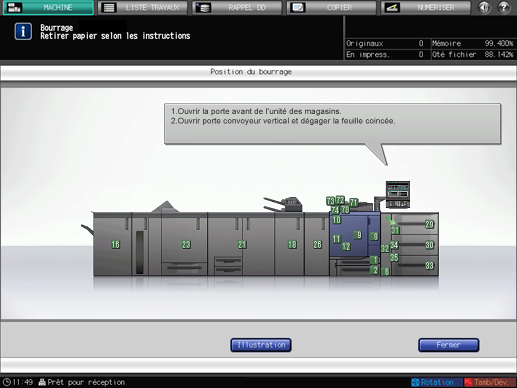
Task: Select jam position marker 33
Action: 429,265
